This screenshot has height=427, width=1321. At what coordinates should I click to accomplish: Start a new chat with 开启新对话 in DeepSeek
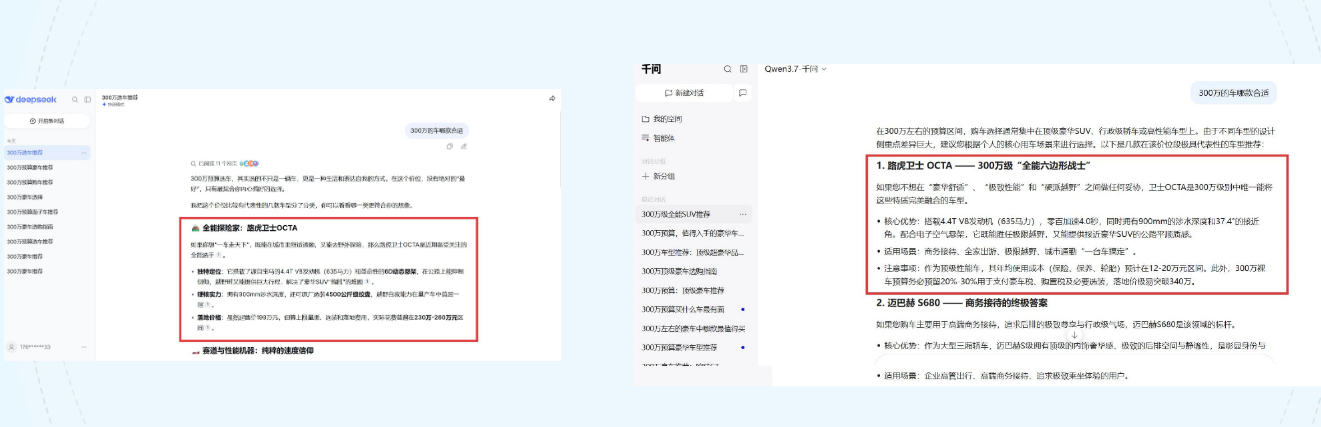point(47,120)
